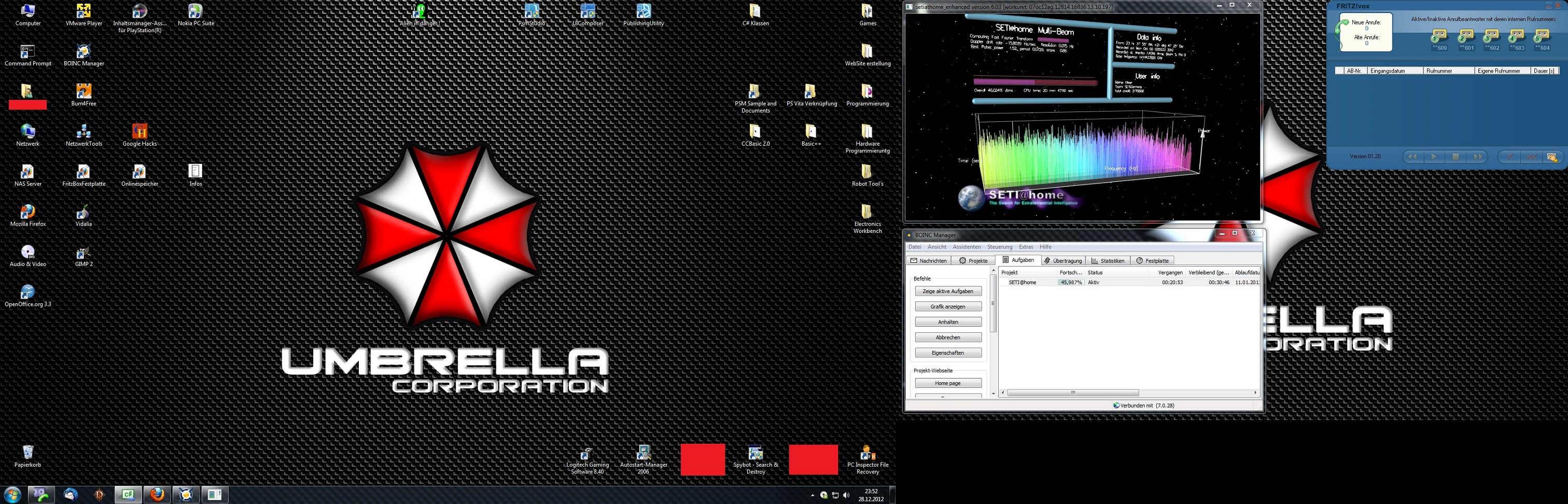Image resolution: width=1568 pixels, height=504 pixels.
Task: Open the BOINC Manager desktop shortcut
Action: pos(84,55)
